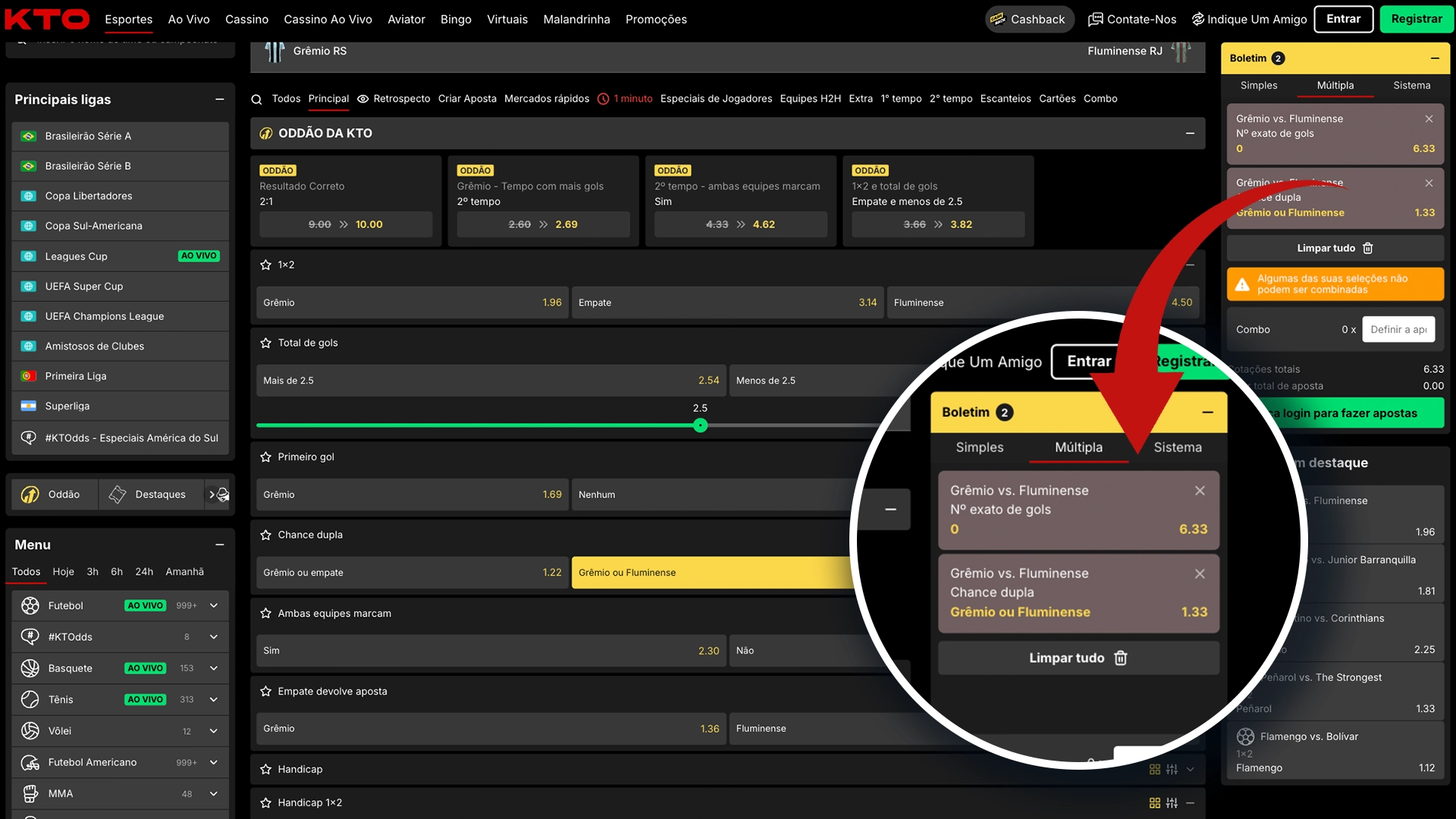Switch Handicap market to slider view
The image size is (1456, 819).
(1172, 770)
